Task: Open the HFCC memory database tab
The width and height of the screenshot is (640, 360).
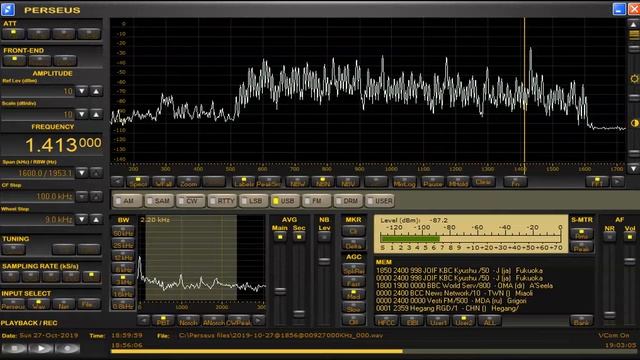Action: point(386,321)
